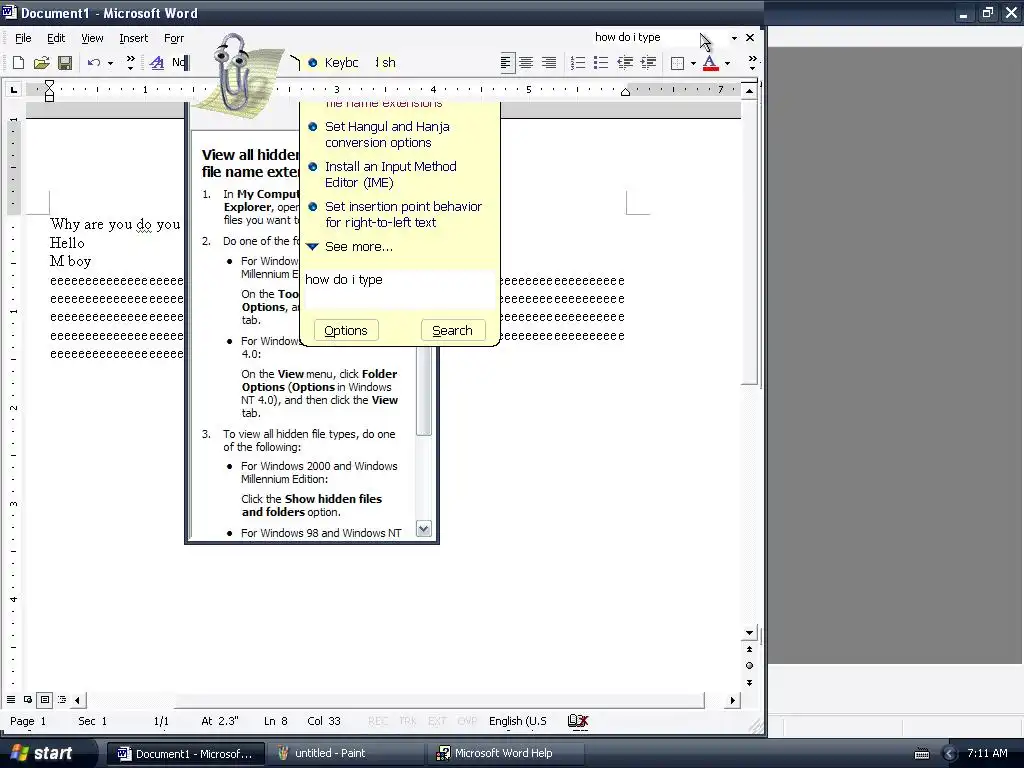Click the Increase Indent icon
The width and height of the screenshot is (1024, 768).
[648, 63]
